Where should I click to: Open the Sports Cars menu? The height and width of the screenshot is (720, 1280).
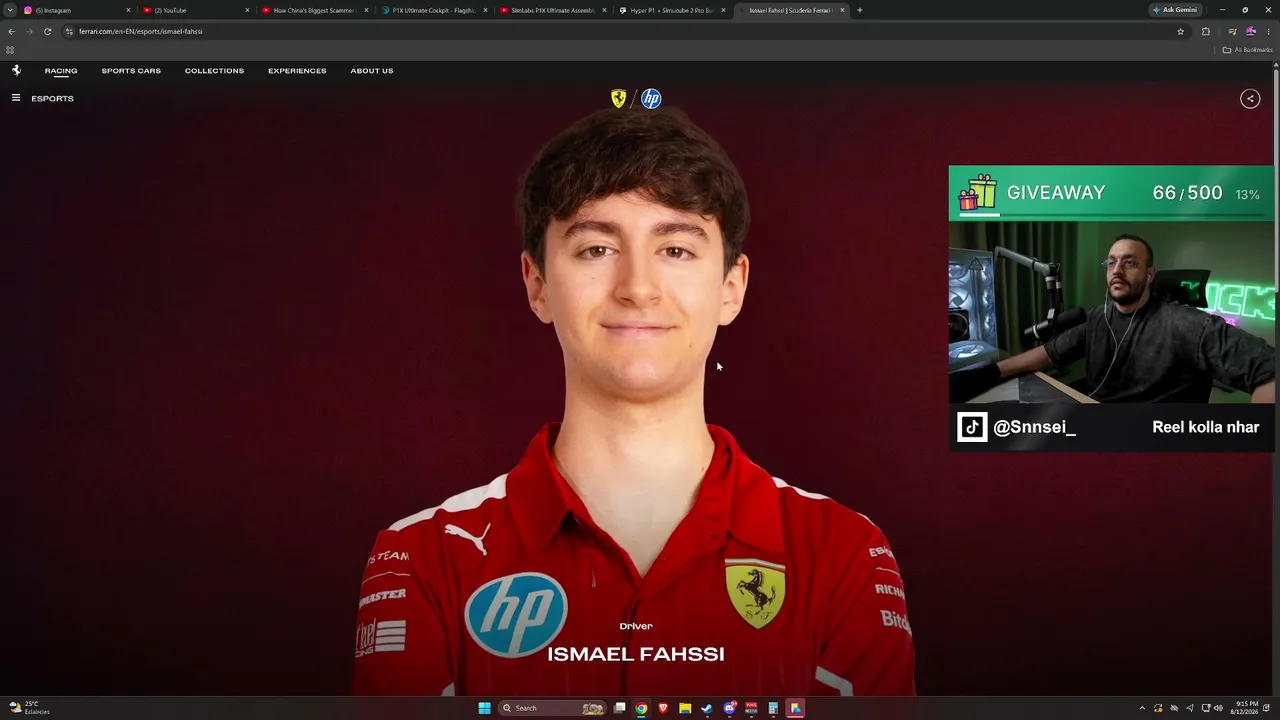[x=131, y=71]
